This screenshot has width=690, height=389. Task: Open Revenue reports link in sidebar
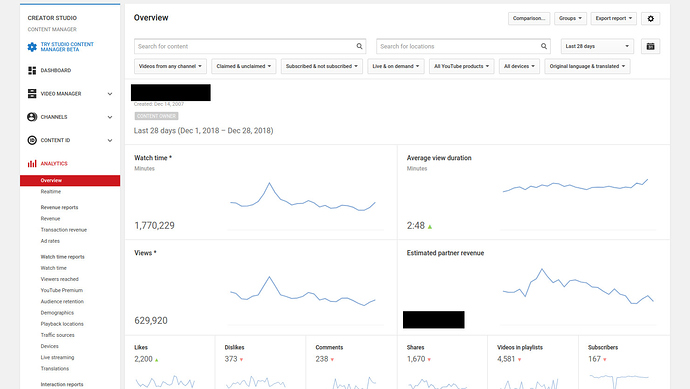pos(59,207)
